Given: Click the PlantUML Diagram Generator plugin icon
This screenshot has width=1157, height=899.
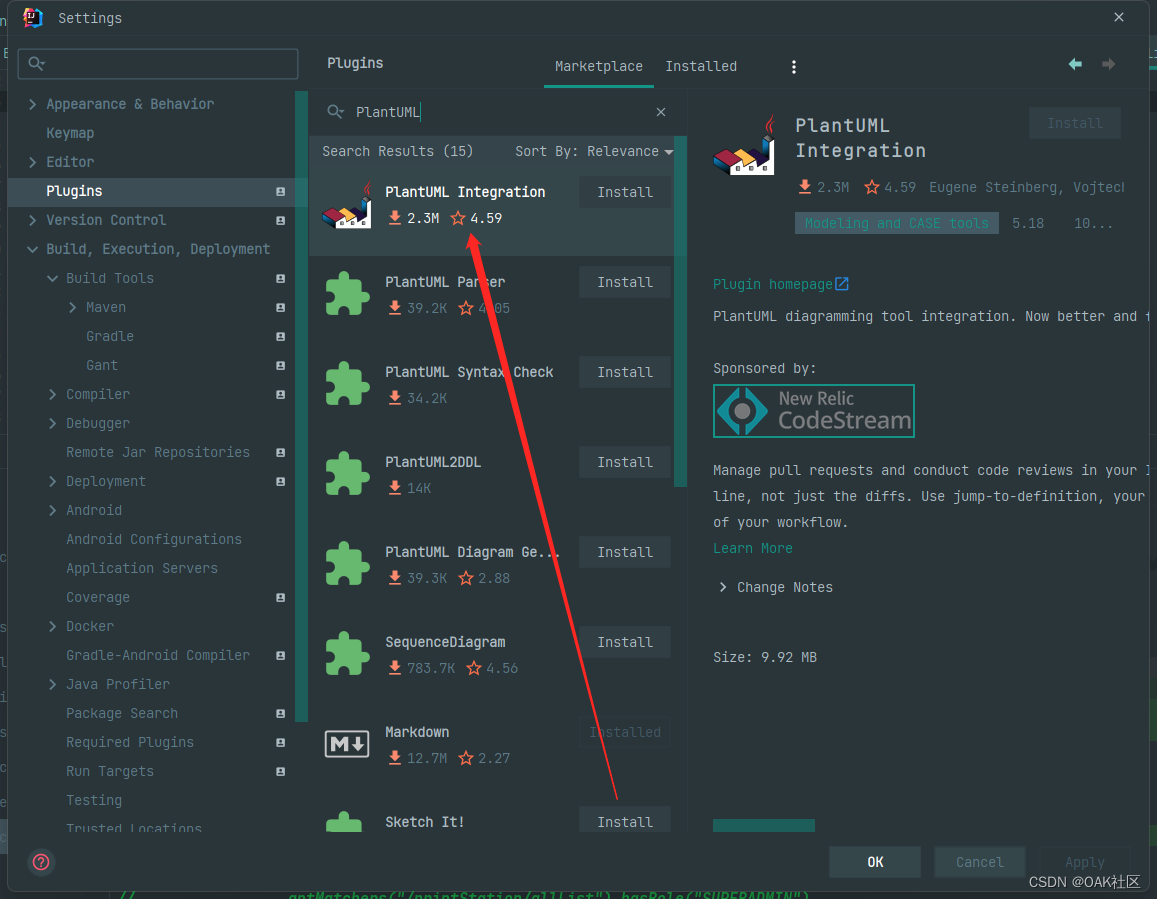Looking at the screenshot, I should click(x=347, y=564).
